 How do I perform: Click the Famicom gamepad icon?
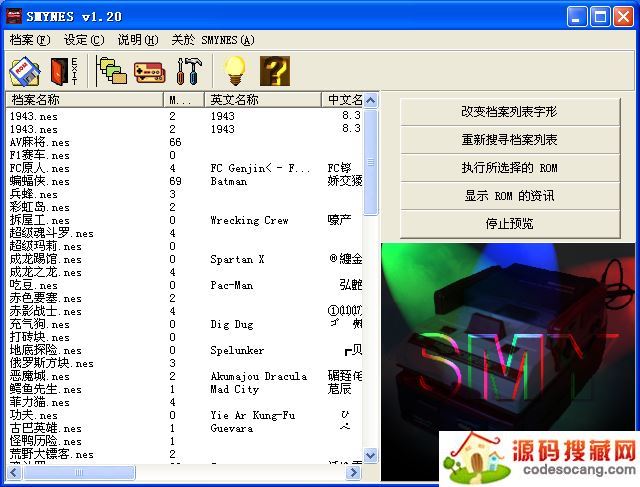click(x=149, y=71)
